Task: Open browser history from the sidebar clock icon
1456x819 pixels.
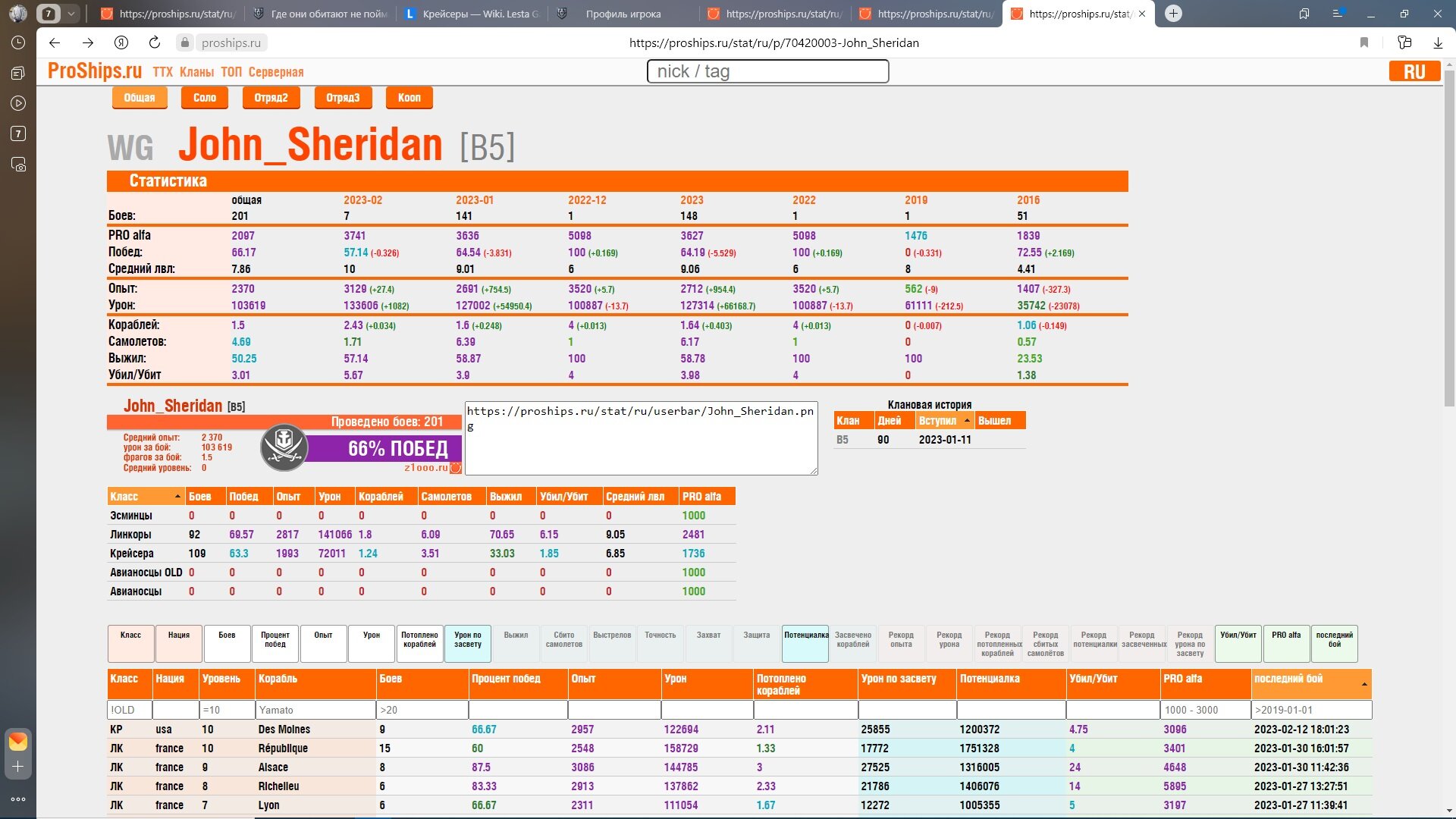Action: coord(18,43)
